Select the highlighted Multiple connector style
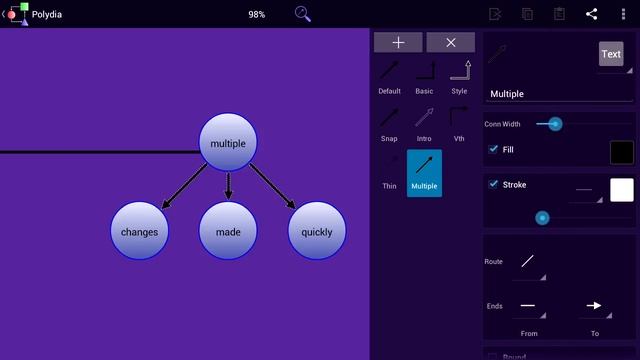640x360 pixels. pyautogui.click(x=424, y=173)
